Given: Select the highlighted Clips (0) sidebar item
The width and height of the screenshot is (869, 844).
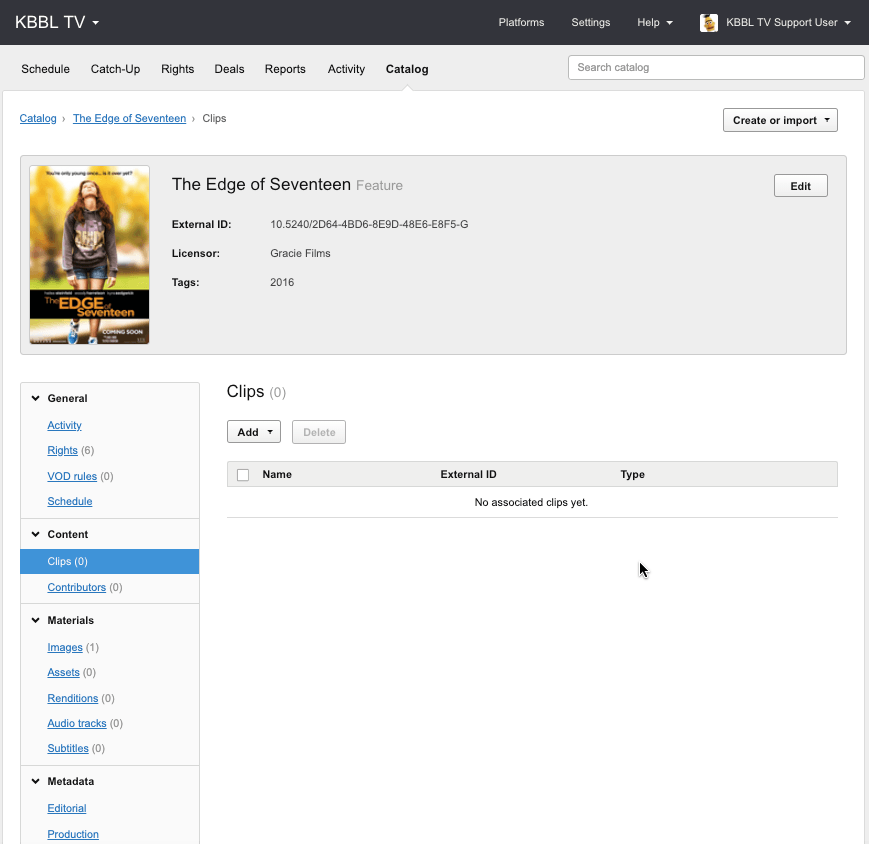Looking at the screenshot, I should point(110,561).
